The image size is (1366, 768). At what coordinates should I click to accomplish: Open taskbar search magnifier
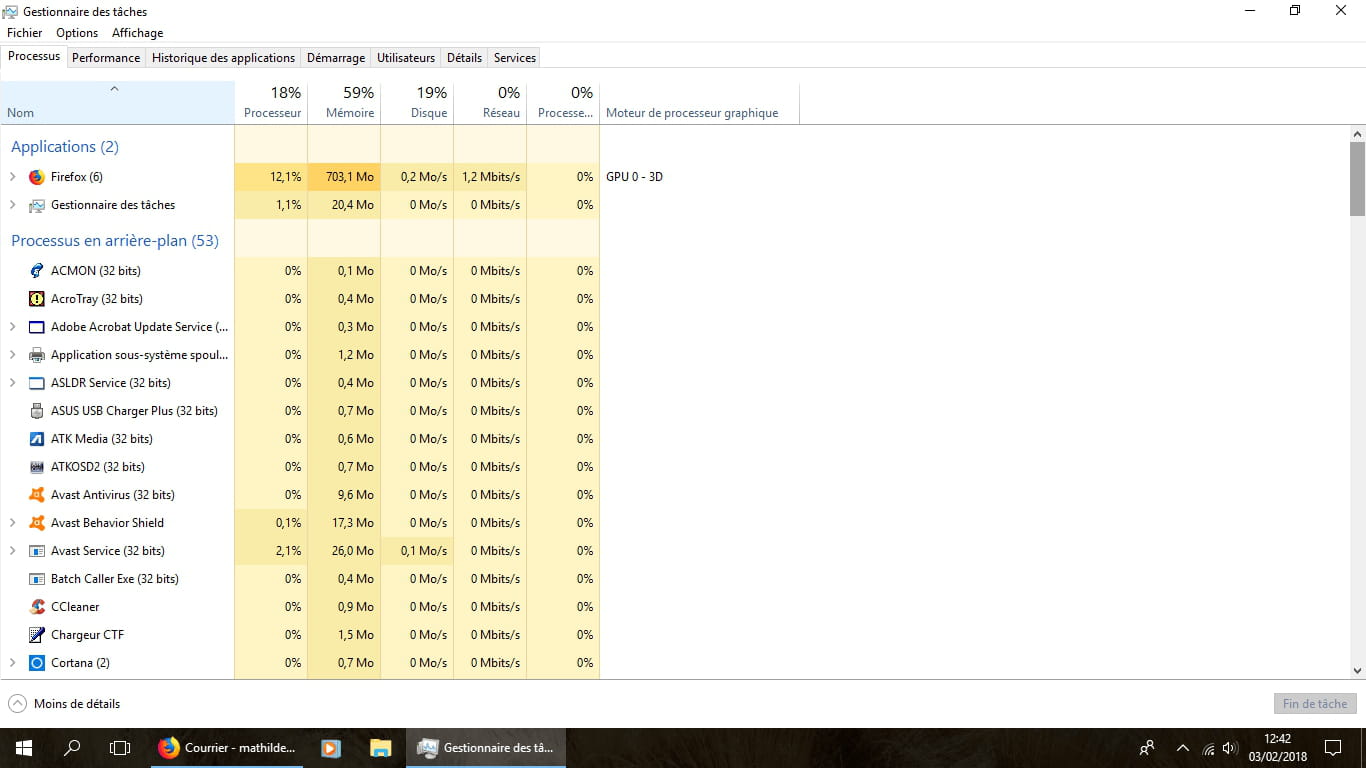coord(72,748)
